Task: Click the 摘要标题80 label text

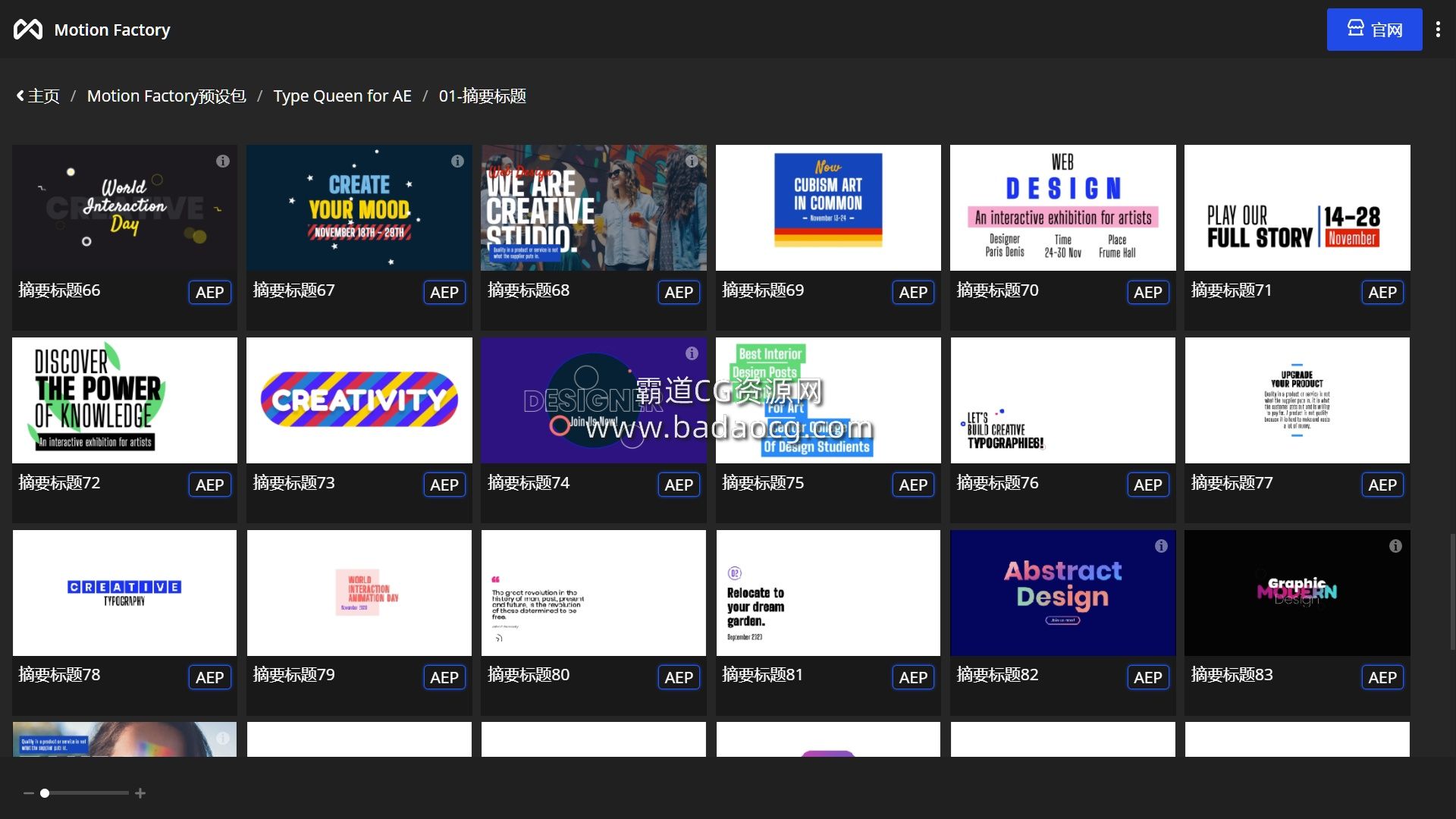Action: coord(528,675)
